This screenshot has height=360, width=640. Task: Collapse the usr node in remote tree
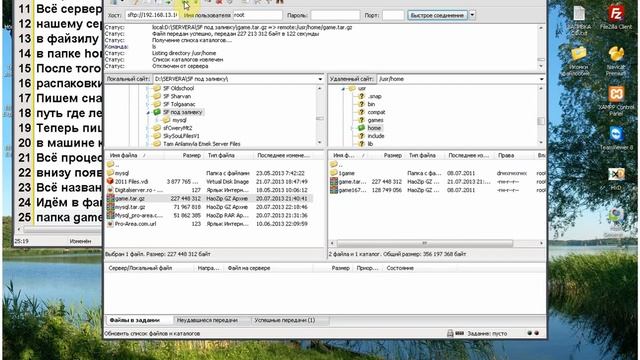343,89
